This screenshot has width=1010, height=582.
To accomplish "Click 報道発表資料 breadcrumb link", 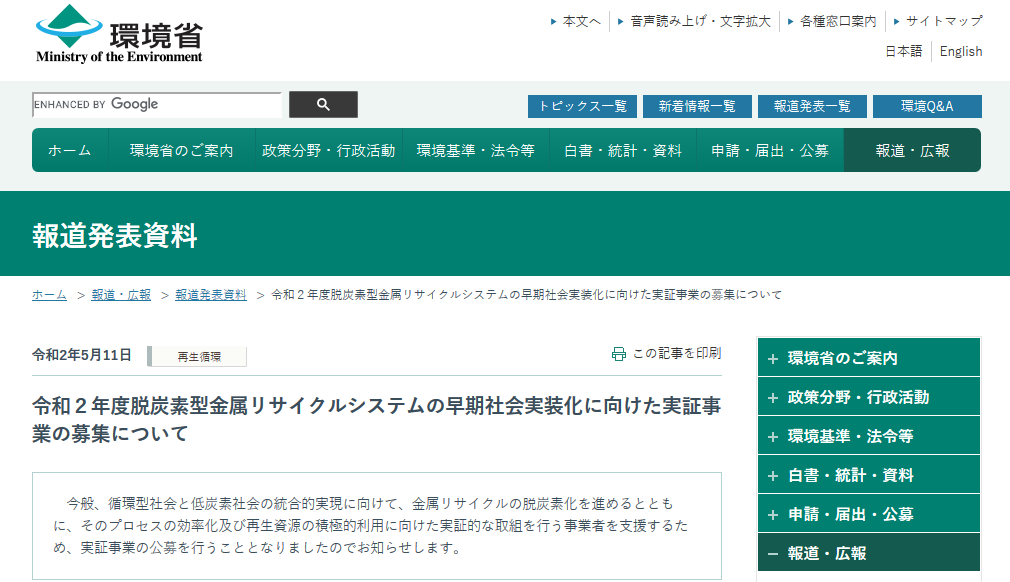I will tap(211, 295).
